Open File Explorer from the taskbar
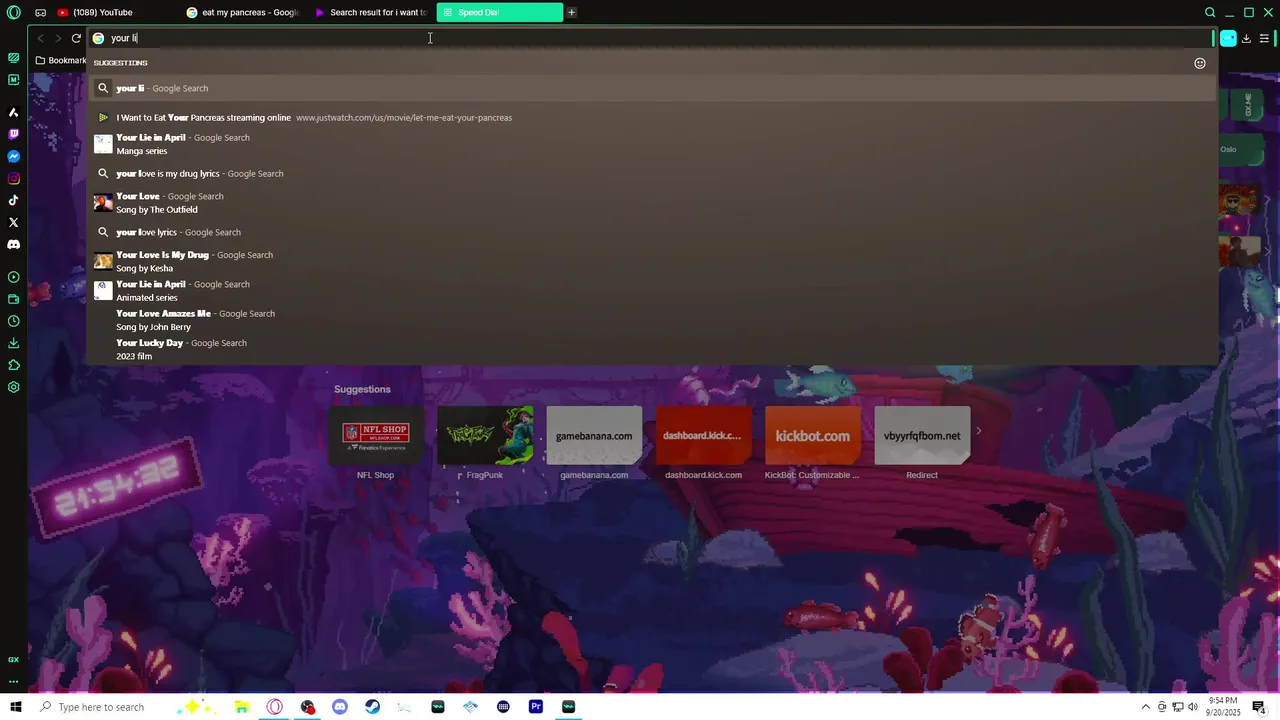The width and height of the screenshot is (1280, 720). pyautogui.click(x=241, y=707)
